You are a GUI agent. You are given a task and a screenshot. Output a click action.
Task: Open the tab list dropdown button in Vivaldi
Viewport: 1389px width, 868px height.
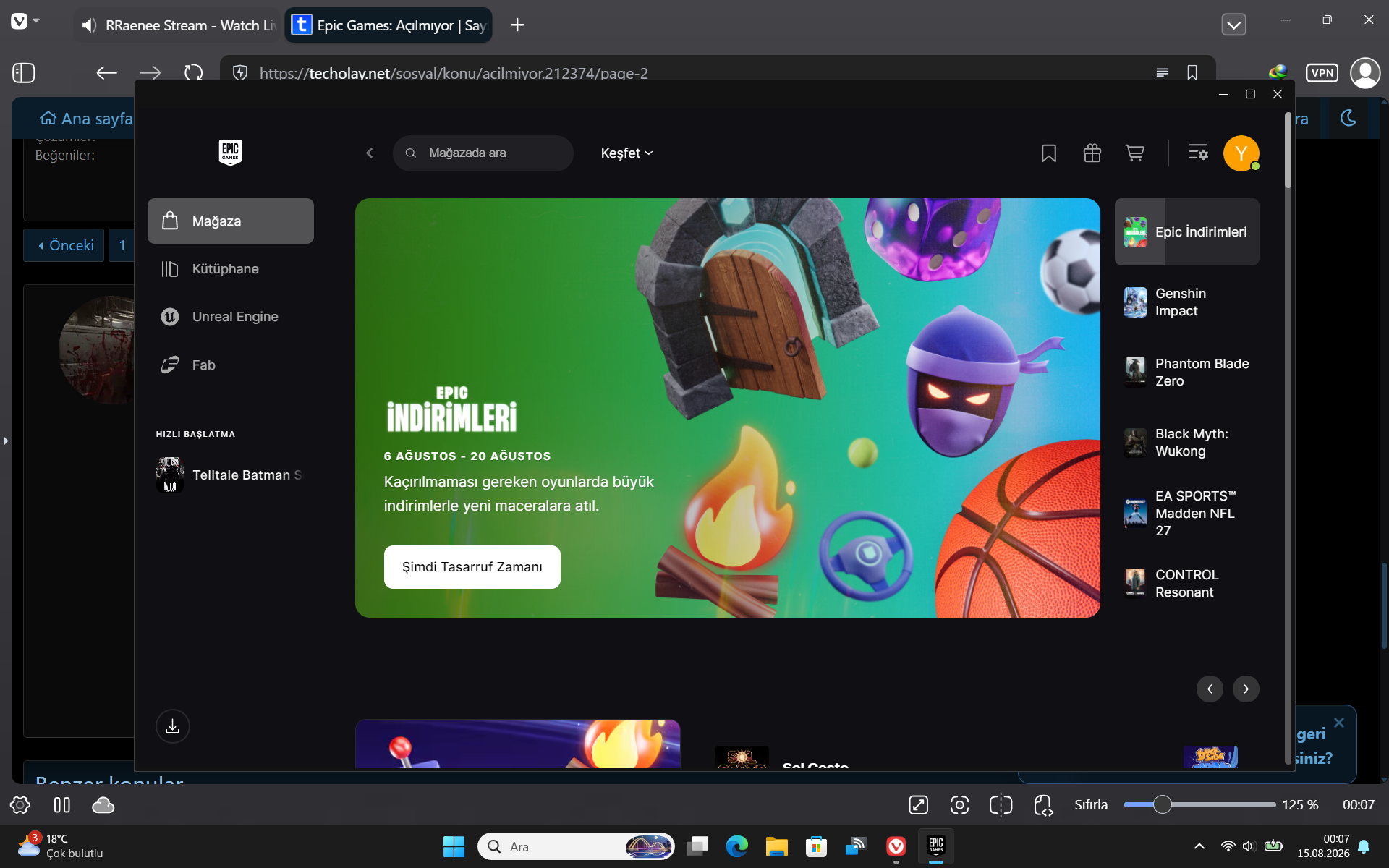1233,25
